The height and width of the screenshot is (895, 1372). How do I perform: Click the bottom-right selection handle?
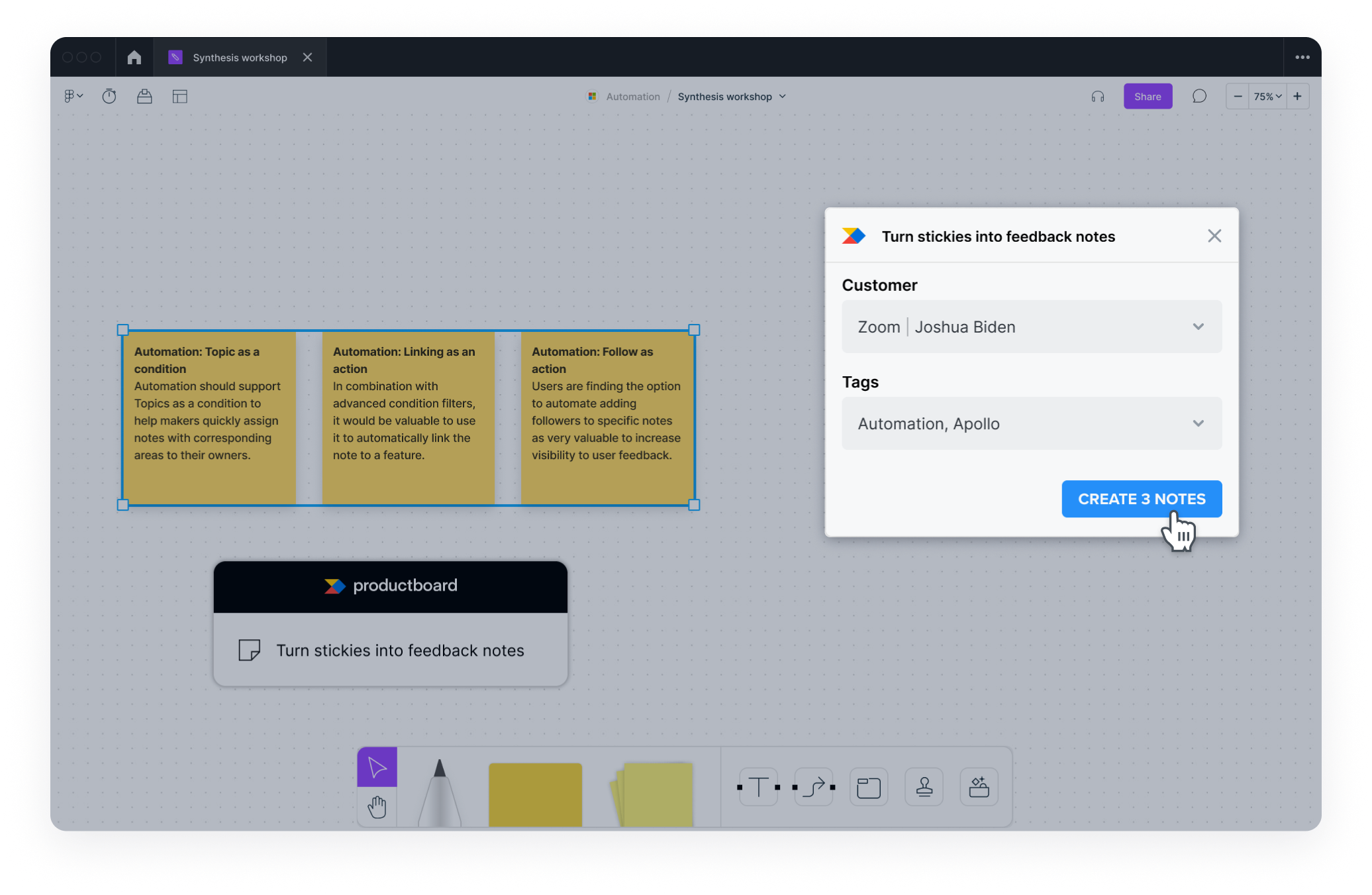(694, 505)
